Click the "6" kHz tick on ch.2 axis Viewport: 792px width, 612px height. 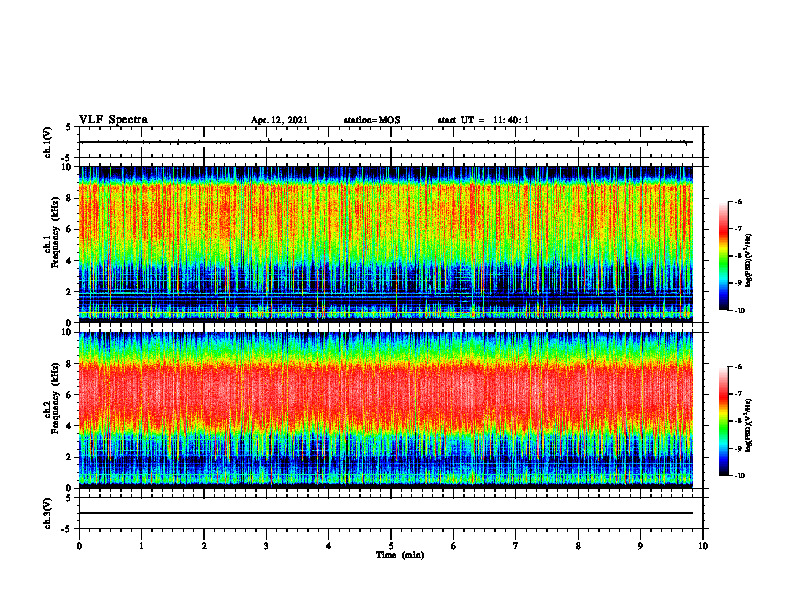70,395
